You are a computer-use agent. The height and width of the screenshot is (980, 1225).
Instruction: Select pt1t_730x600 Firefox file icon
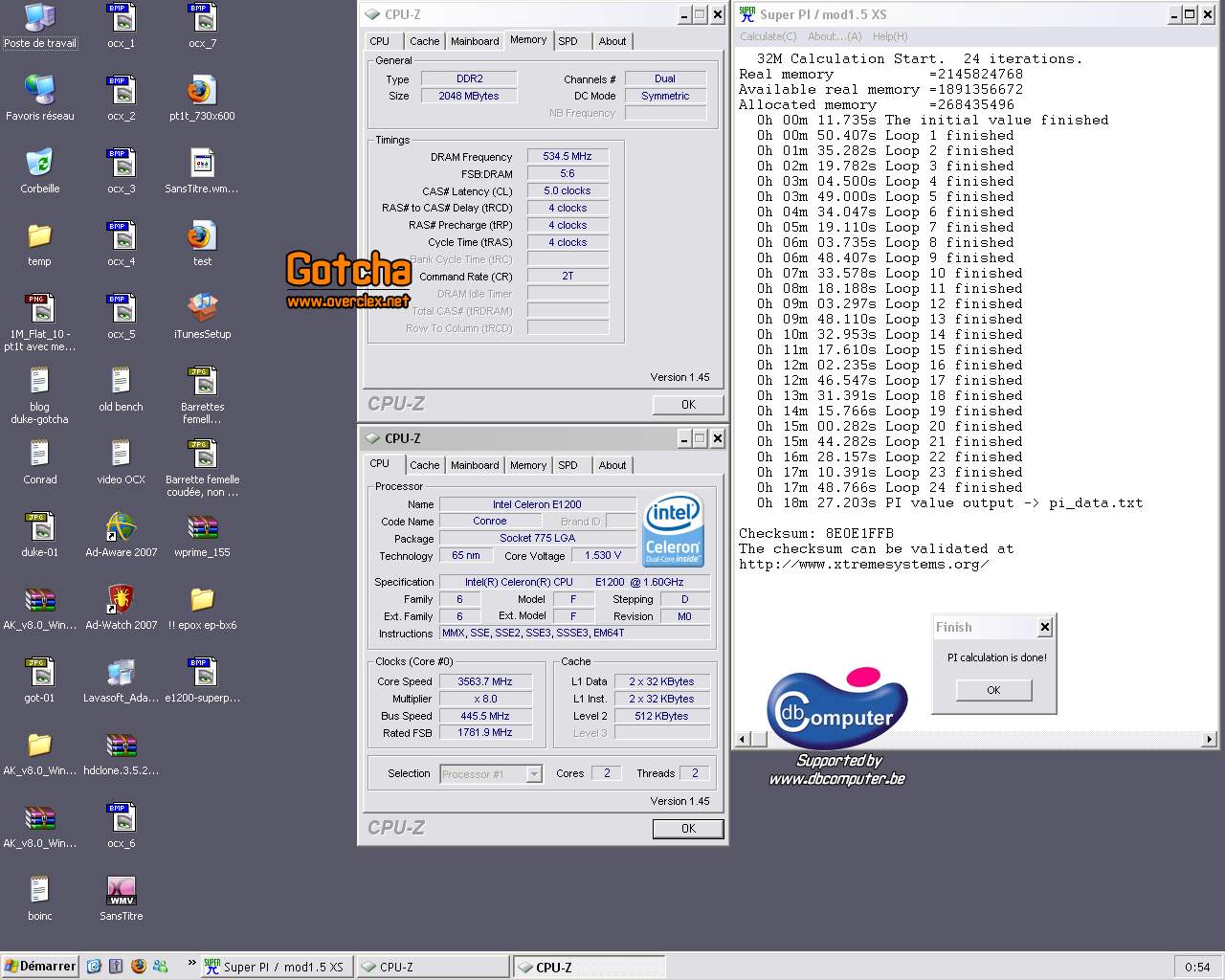click(202, 99)
